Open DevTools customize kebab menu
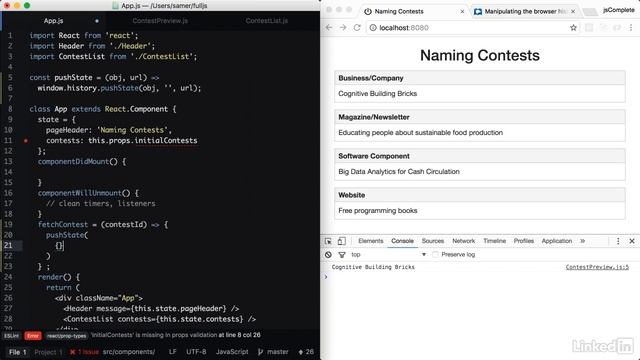Screen dimensions: 640x360 point(618,241)
